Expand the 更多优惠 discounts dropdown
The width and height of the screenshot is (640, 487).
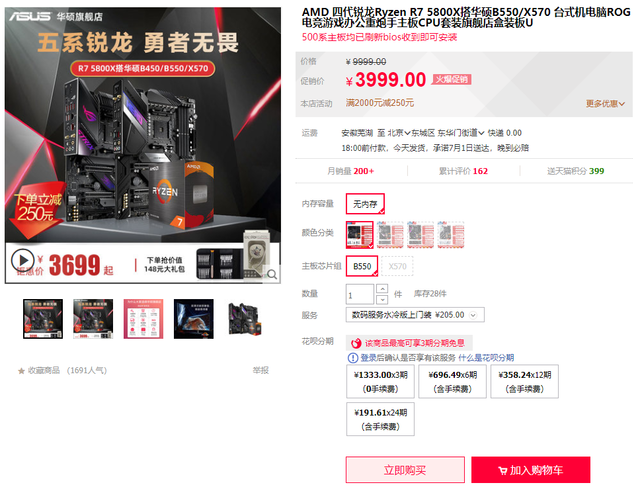tap(605, 104)
